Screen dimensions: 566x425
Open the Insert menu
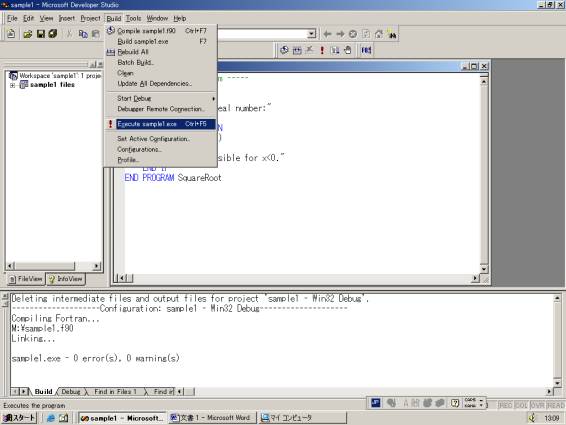[x=67, y=18]
